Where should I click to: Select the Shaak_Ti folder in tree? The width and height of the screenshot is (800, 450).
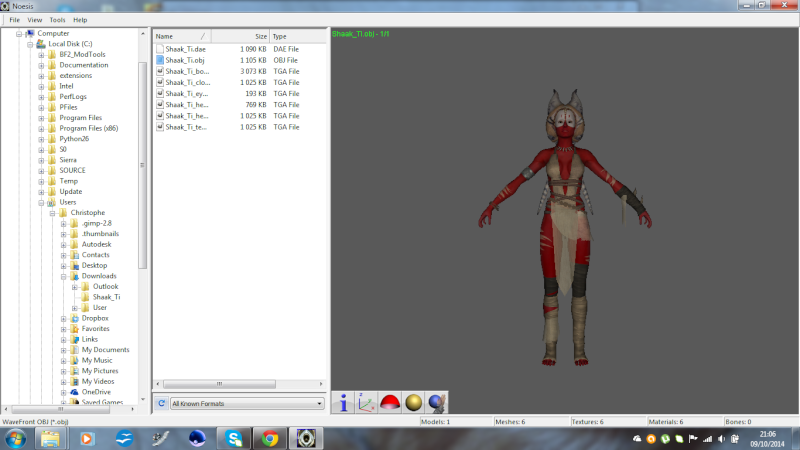coord(107,297)
